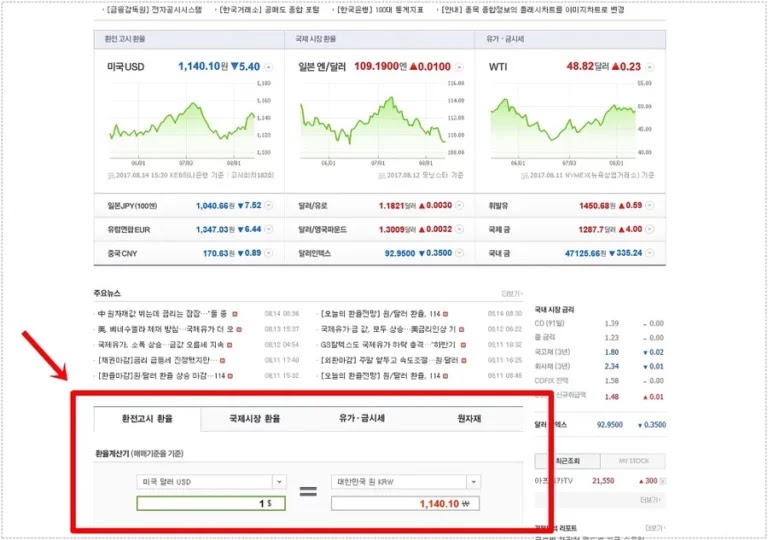
Task: Open news '美, 베네수엘라 제재 방침…국제유가 더 오'
Action: pyautogui.click(x=166, y=329)
